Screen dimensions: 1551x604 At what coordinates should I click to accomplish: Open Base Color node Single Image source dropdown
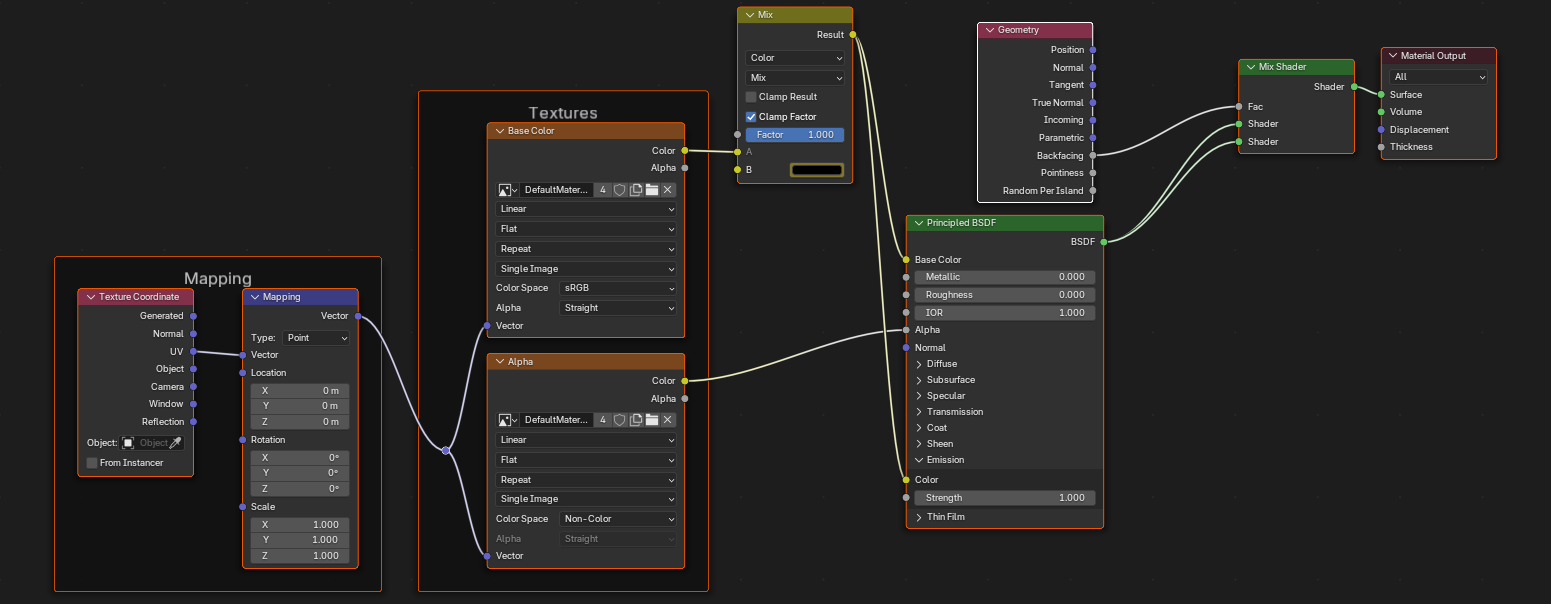(586, 269)
